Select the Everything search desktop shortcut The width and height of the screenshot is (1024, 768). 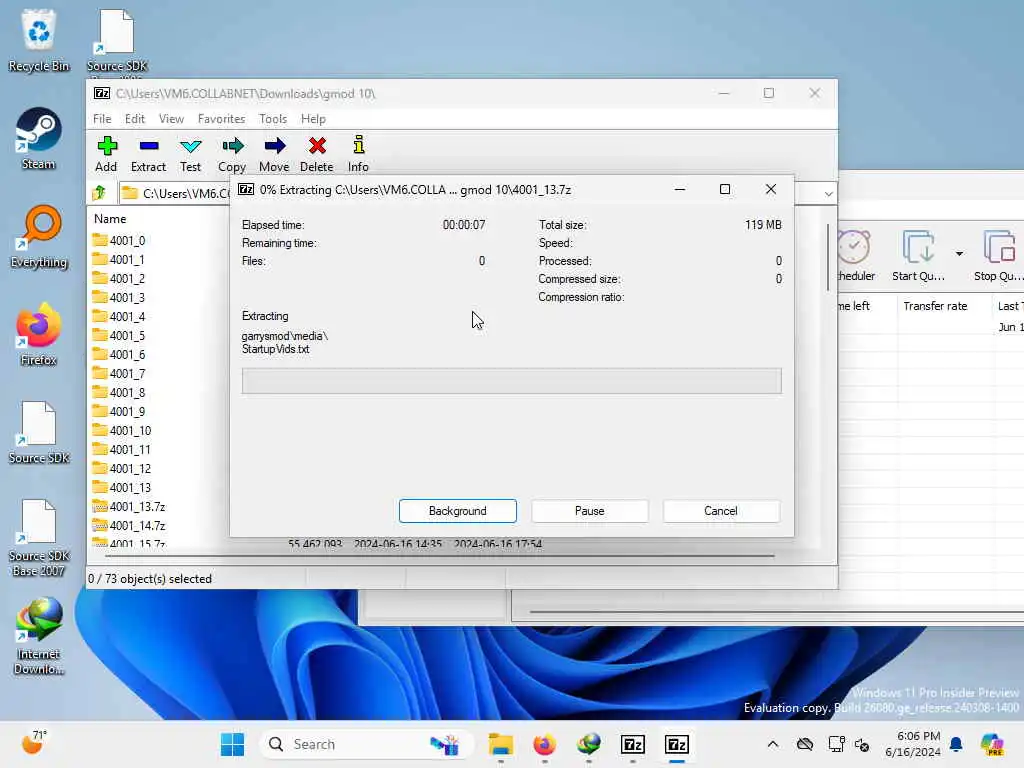39,237
